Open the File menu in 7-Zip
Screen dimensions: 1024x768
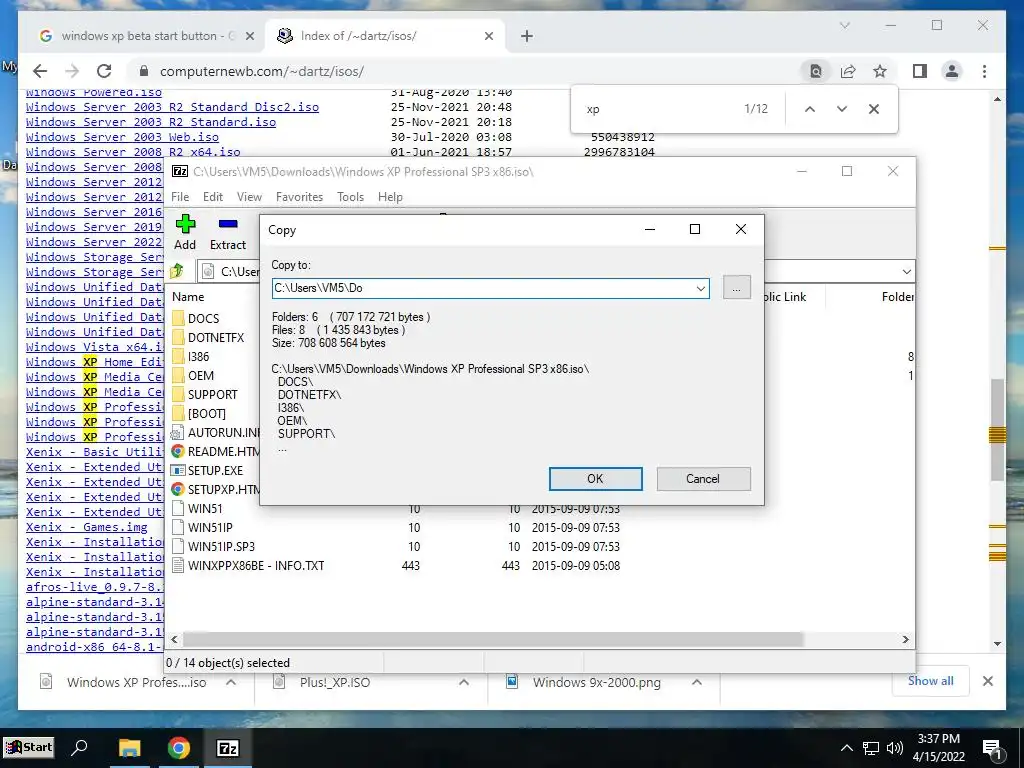(x=180, y=197)
